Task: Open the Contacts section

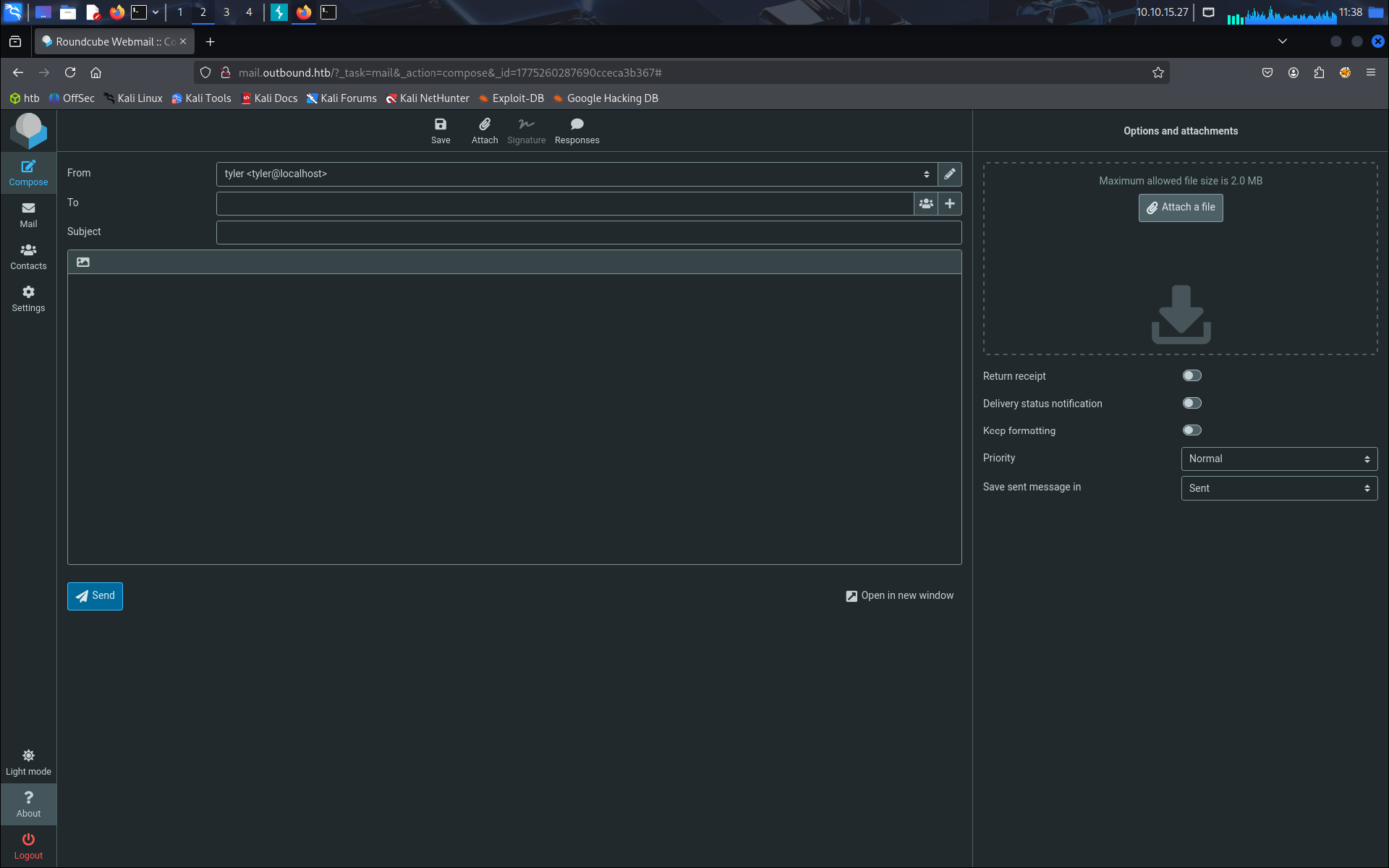Action: pyautogui.click(x=28, y=256)
